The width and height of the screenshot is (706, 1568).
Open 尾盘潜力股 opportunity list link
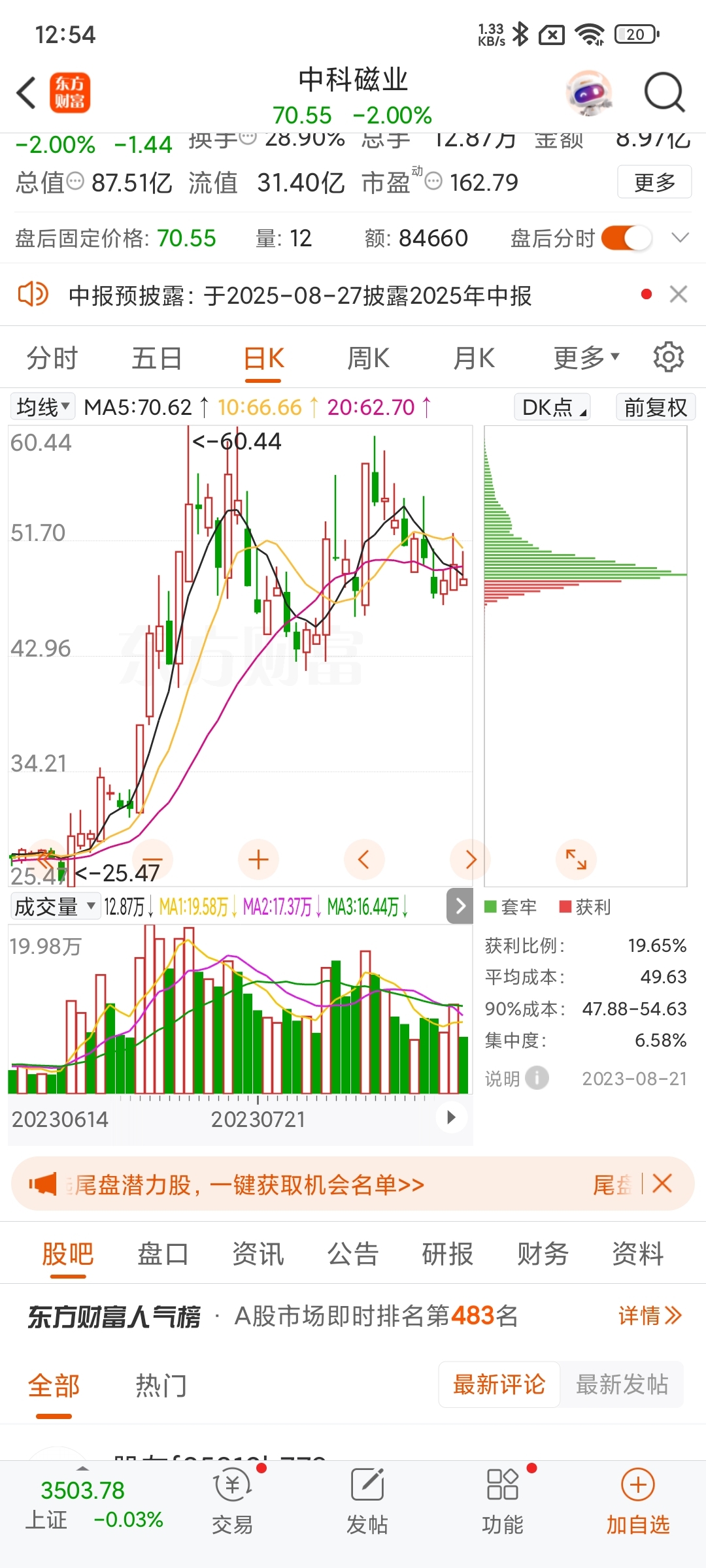pyautogui.click(x=245, y=1184)
